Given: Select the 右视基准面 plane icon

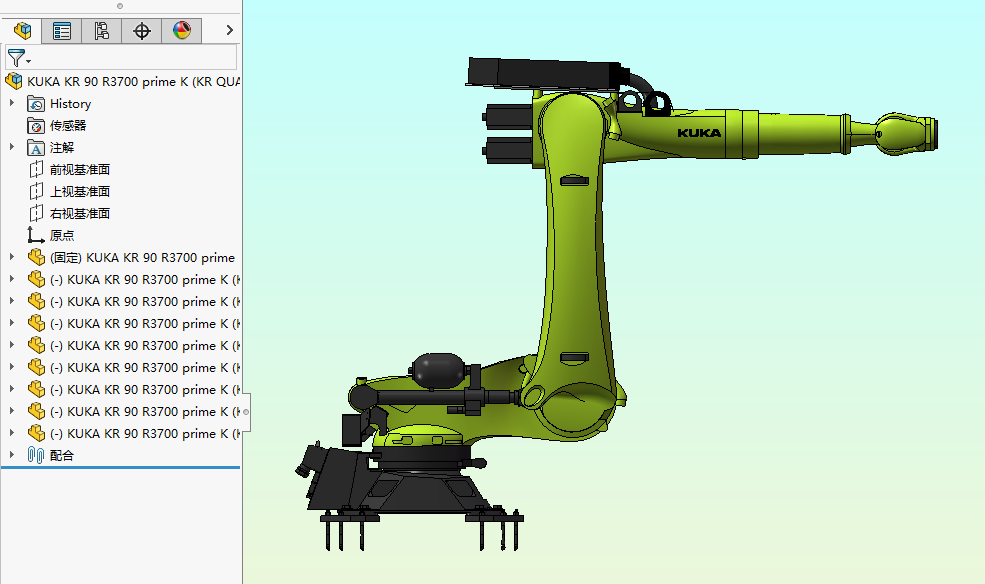Looking at the screenshot, I should (x=36, y=214).
